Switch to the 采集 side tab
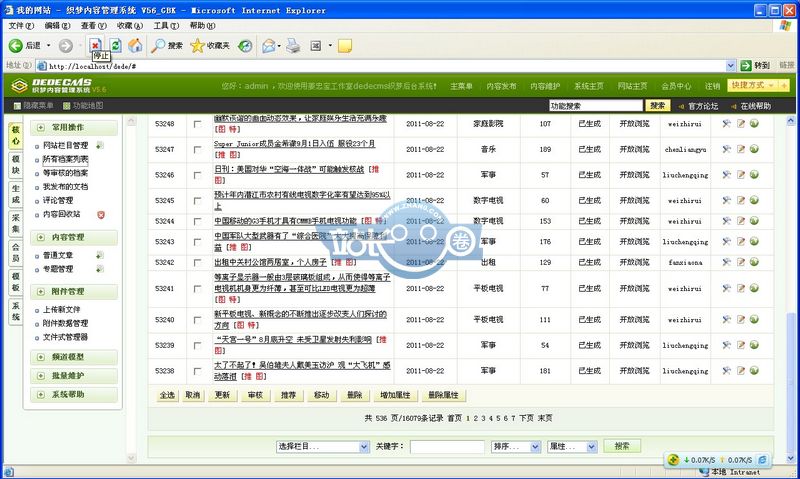This screenshot has height=479, width=800. (x=16, y=223)
